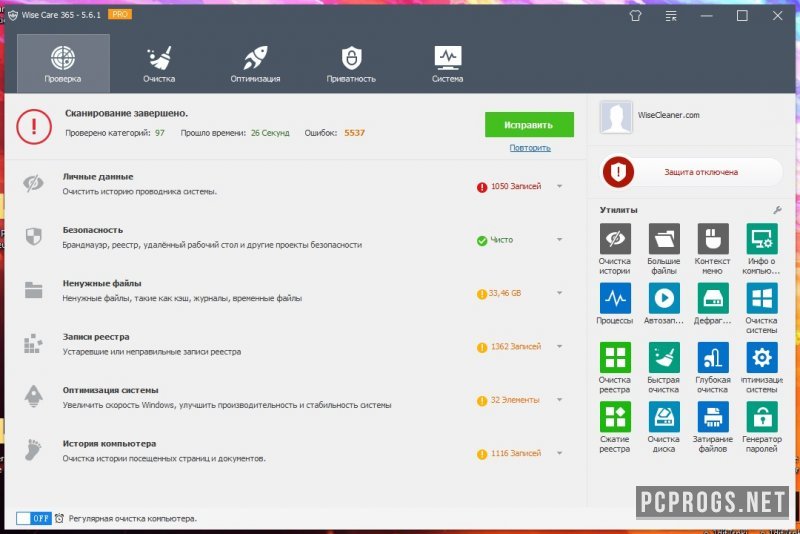Select the Ненужные файлы heading

click(x=102, y=284)
